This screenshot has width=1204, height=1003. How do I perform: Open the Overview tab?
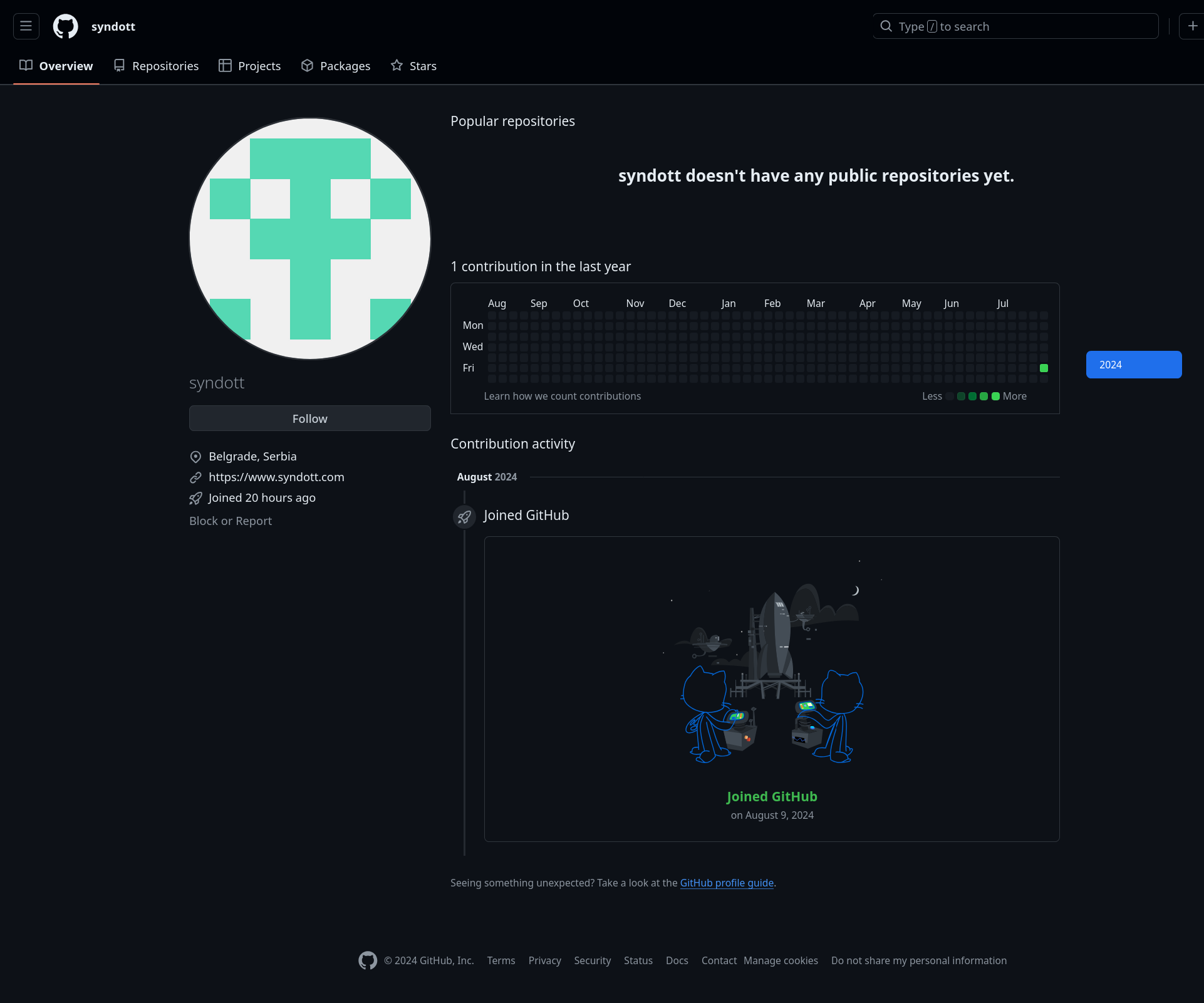click(x=56, y=66)
